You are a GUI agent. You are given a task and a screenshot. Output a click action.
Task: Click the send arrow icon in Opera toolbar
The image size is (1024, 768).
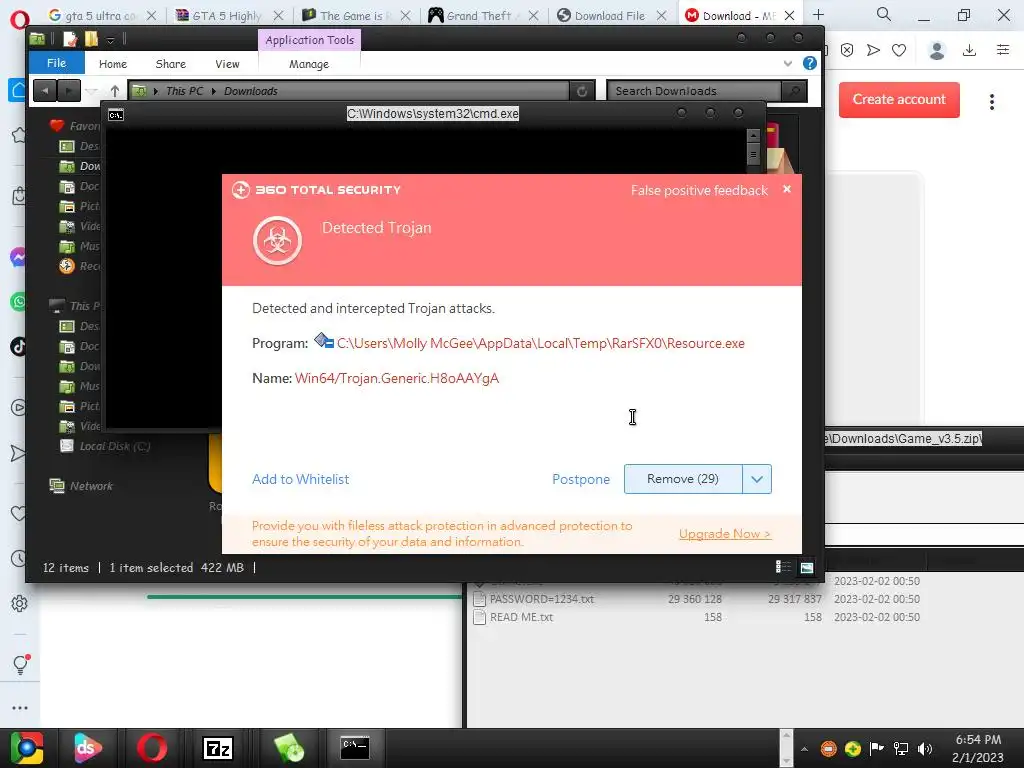point(873,50)
